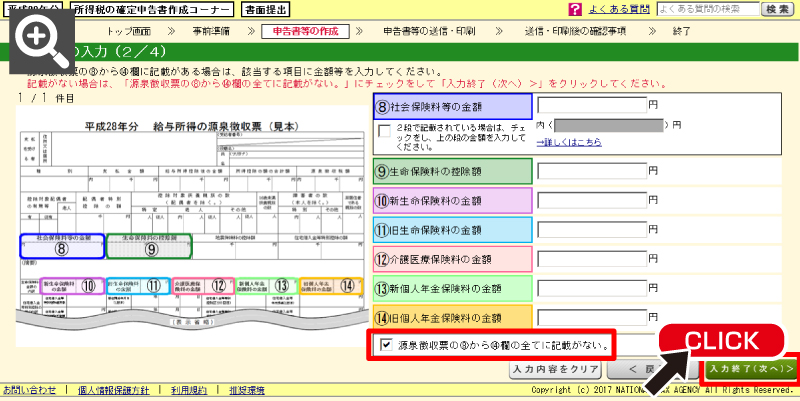Click the question mark help icon
800x401 pixels.
coord(575,9)
